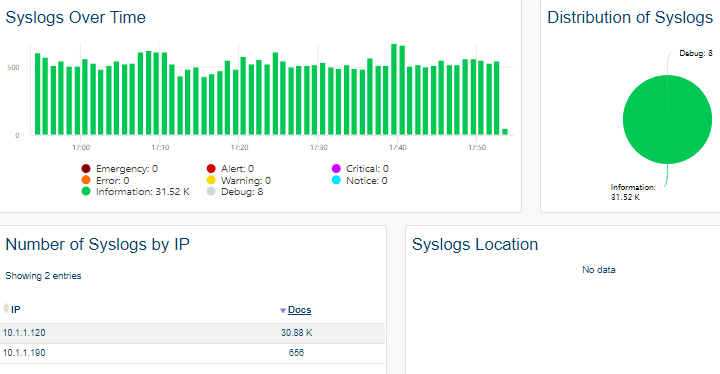720x374 pixels.
Task: Click the tallest bar near 17:40
Action: (x=394, y=90)
